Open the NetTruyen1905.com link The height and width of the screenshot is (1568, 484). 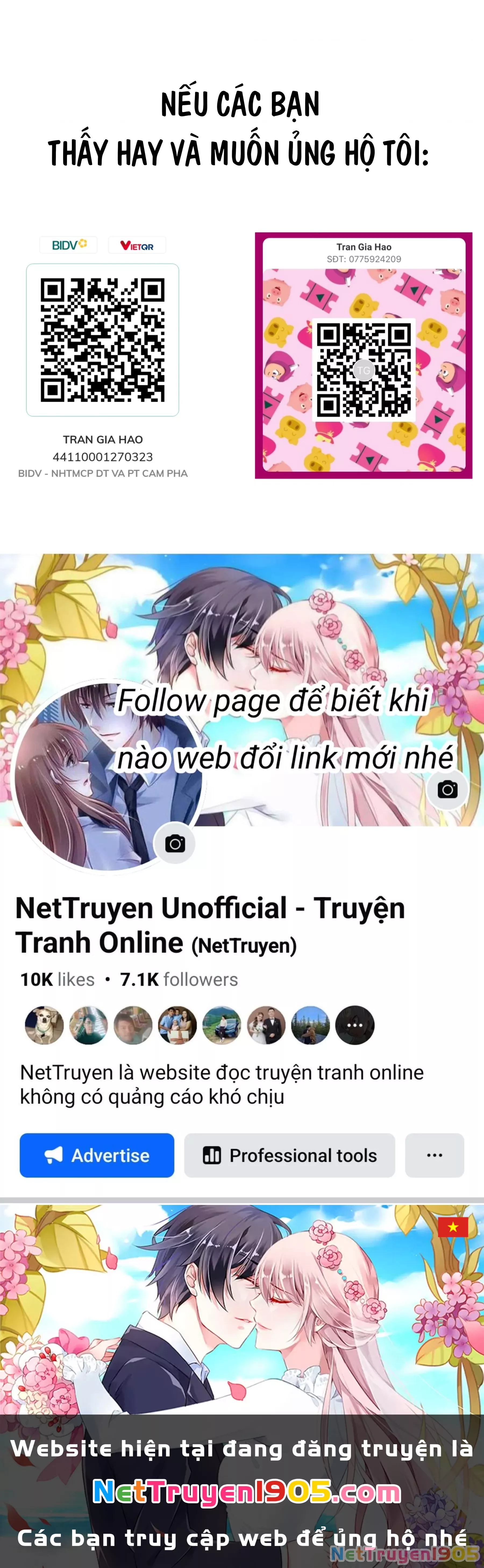click(247, 1492)
